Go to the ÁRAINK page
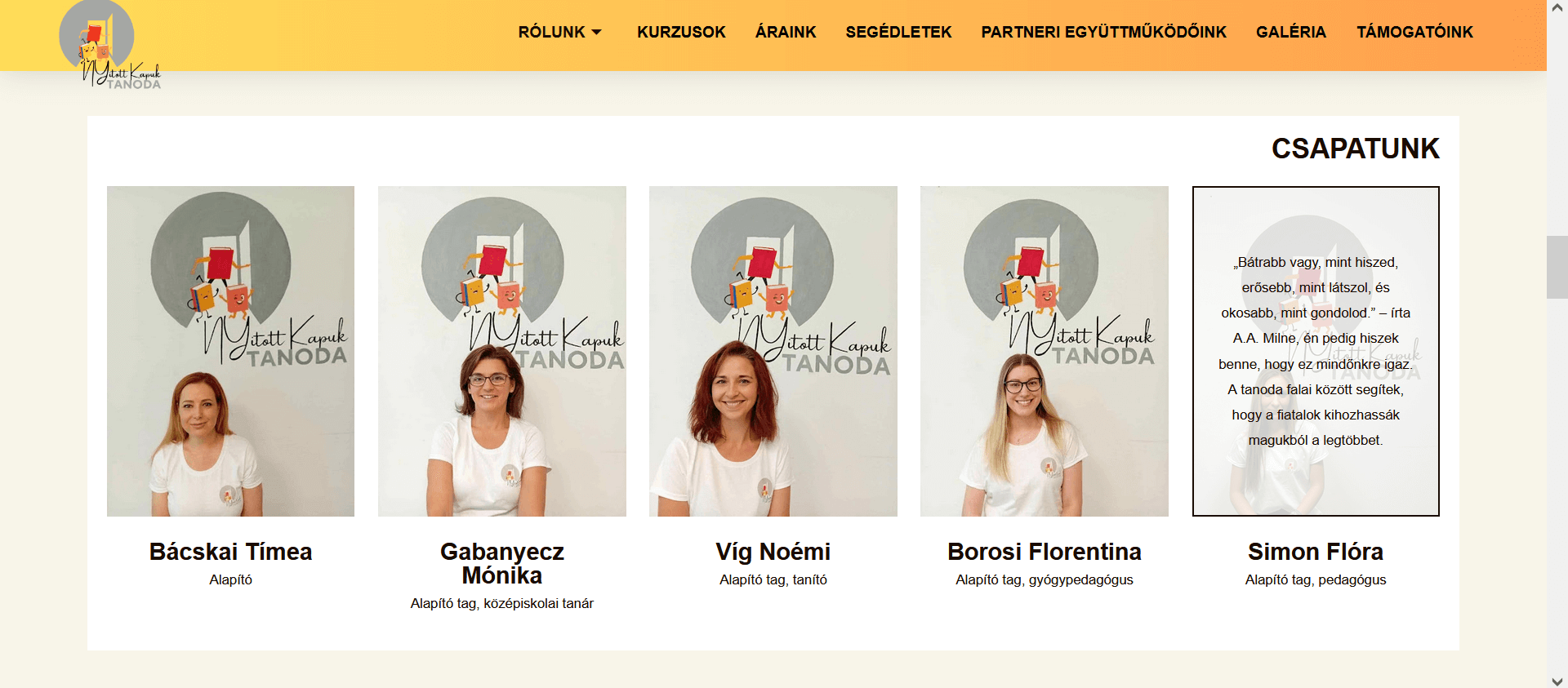The width and height of the screenshot is (1568, 688). pos(786,32)
